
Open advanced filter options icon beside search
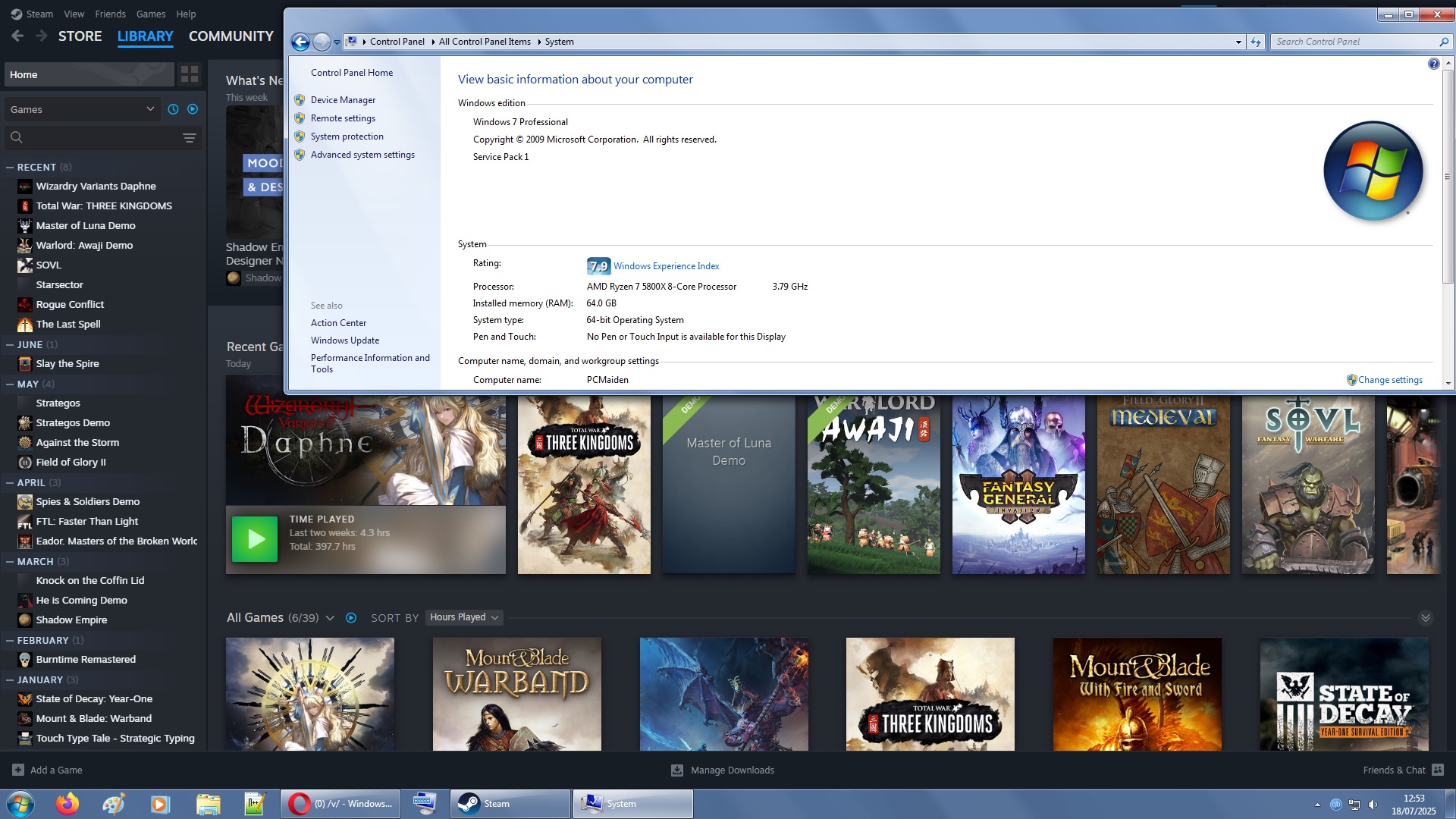(x=190, y=137)
